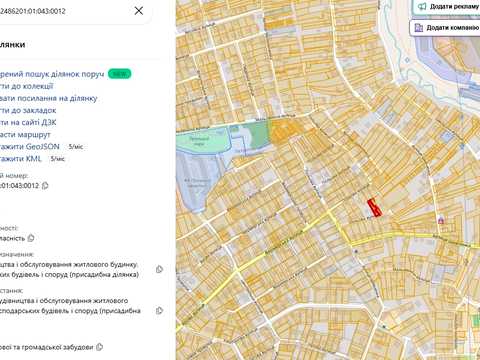480x360 pixels.
Task: Click the red-blue landmark marker on map
Action: [x=441, y=220]
